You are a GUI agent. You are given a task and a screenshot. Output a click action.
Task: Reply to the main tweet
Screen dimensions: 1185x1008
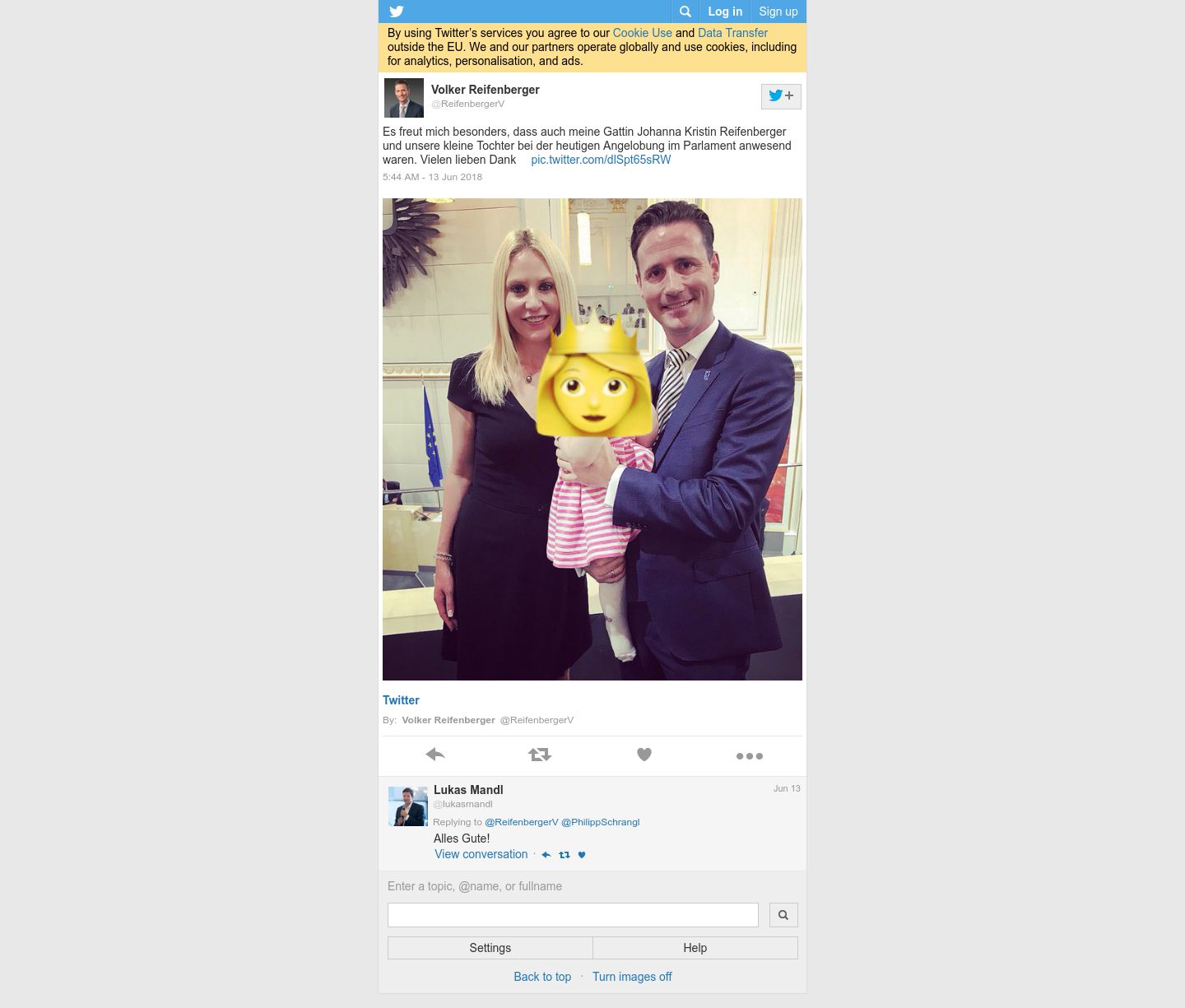pyautogui.click(x=435, y=755)
